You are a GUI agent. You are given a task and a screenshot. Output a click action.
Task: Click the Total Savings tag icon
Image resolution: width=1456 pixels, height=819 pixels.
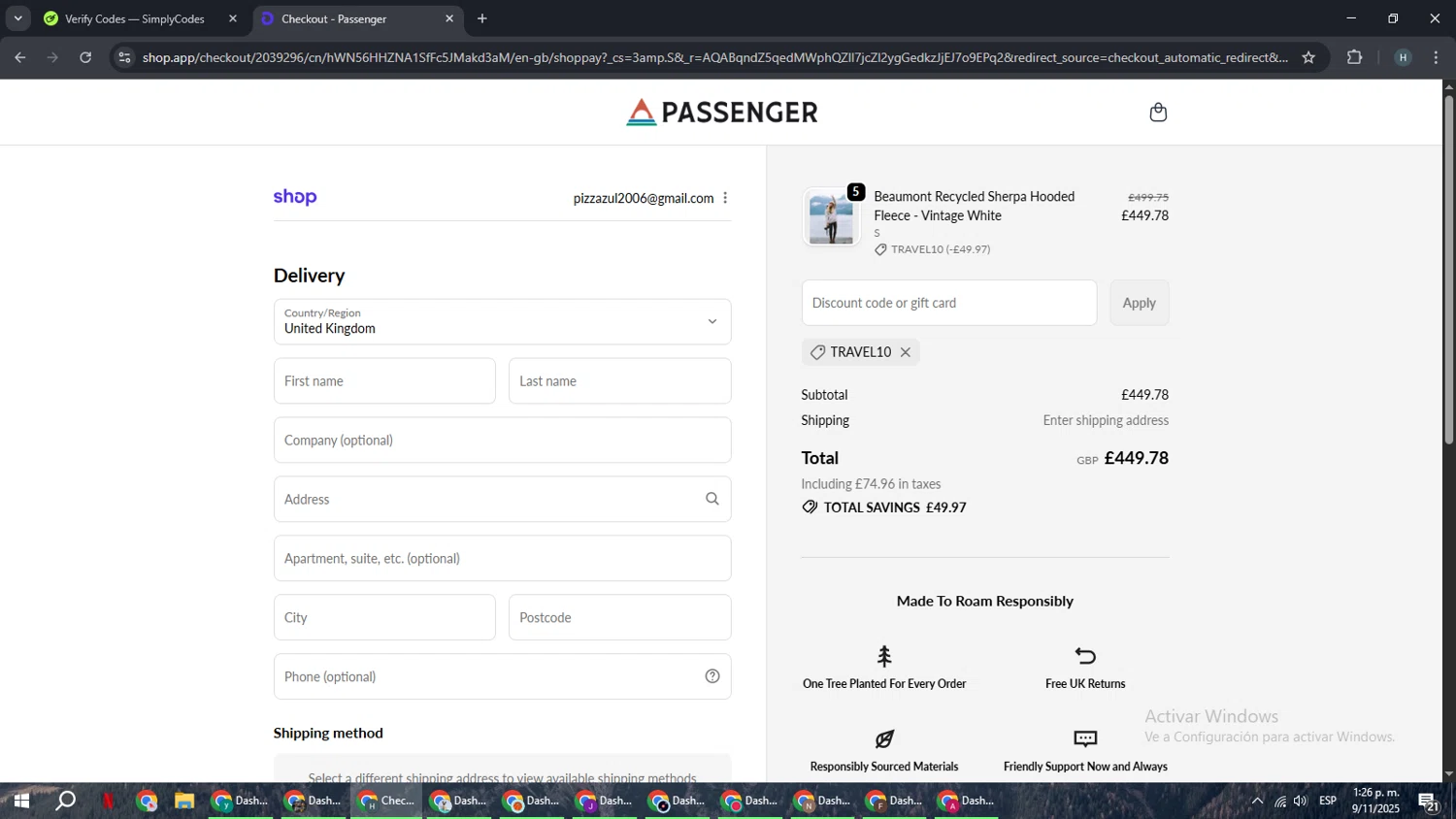coord(810,508)
